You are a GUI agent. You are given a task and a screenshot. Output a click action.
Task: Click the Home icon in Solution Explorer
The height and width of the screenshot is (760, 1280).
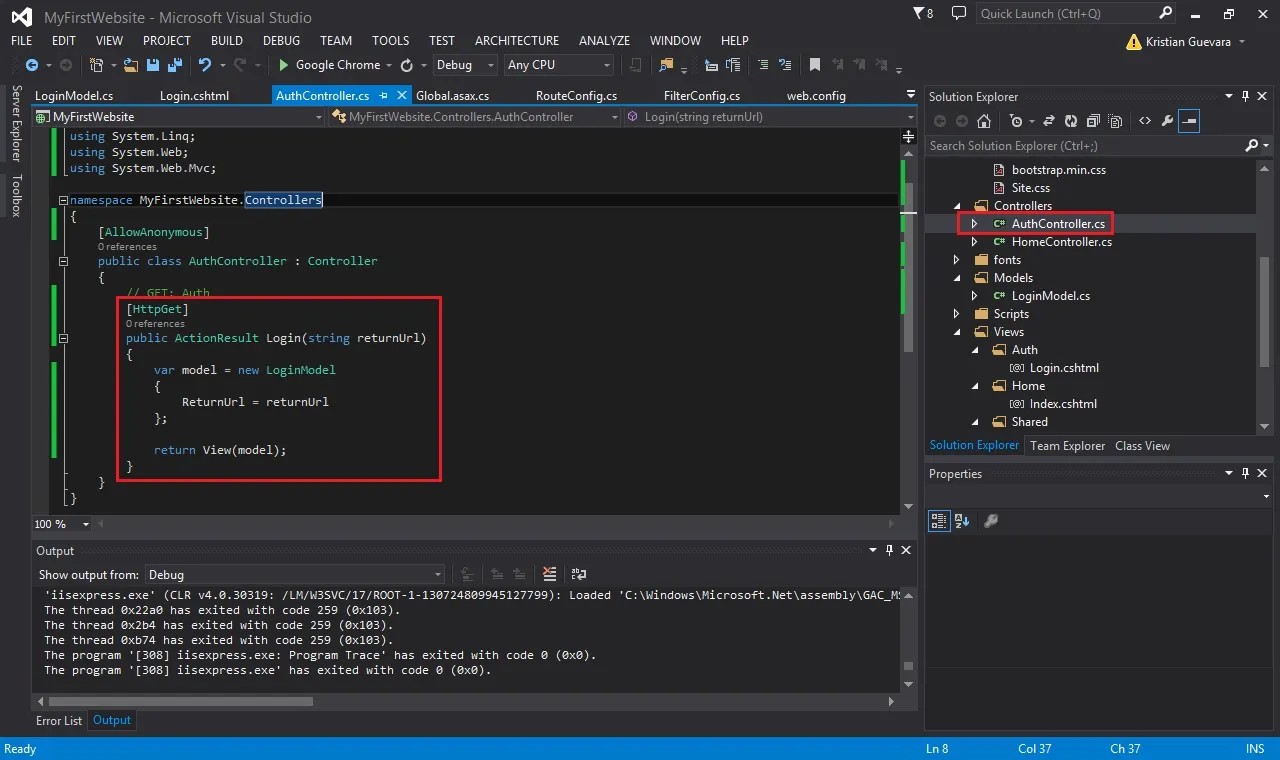pyautogui.click(x=984, y=121)
